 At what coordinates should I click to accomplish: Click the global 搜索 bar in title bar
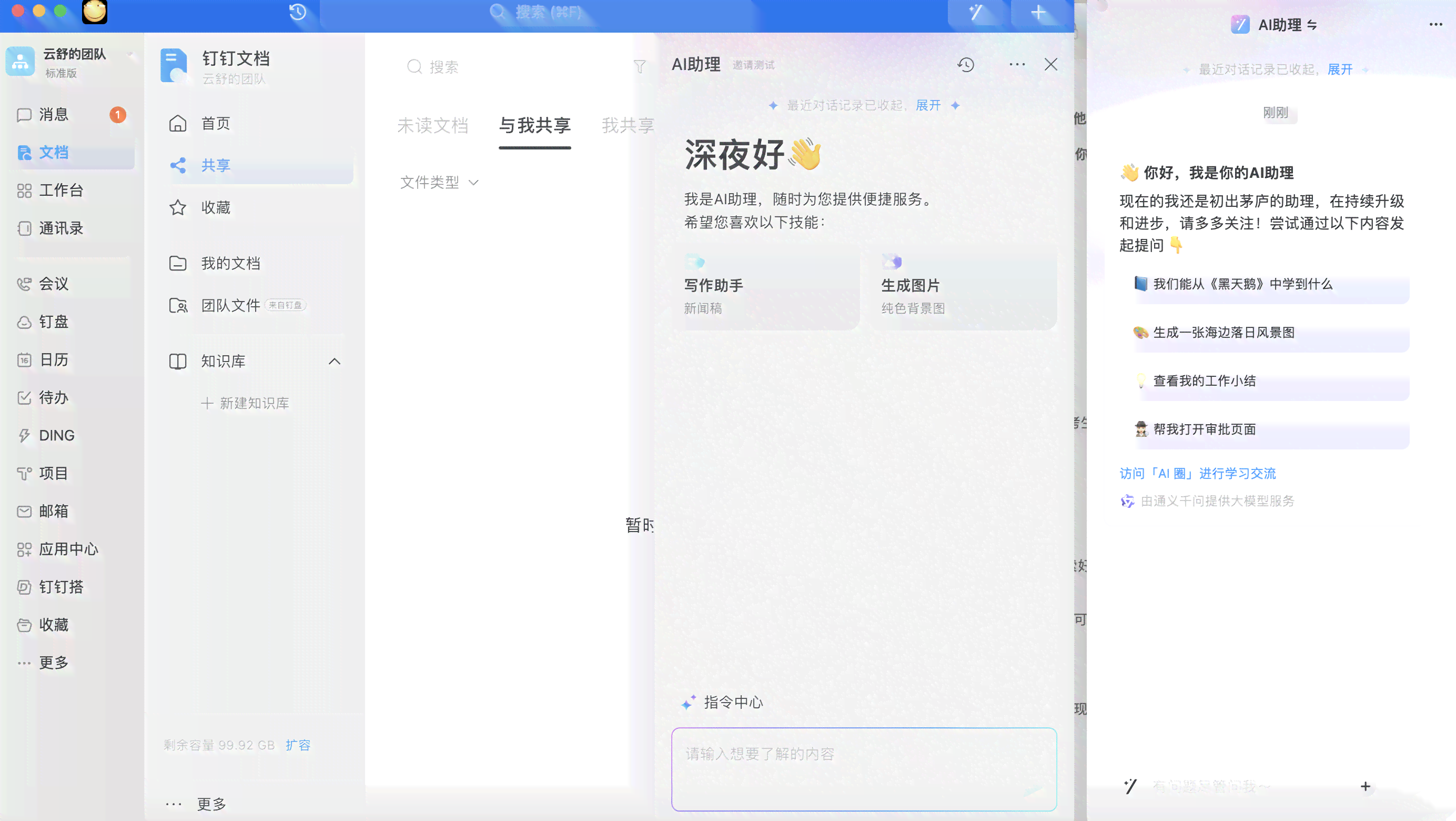pyautogui.click(x=537, y=13)
